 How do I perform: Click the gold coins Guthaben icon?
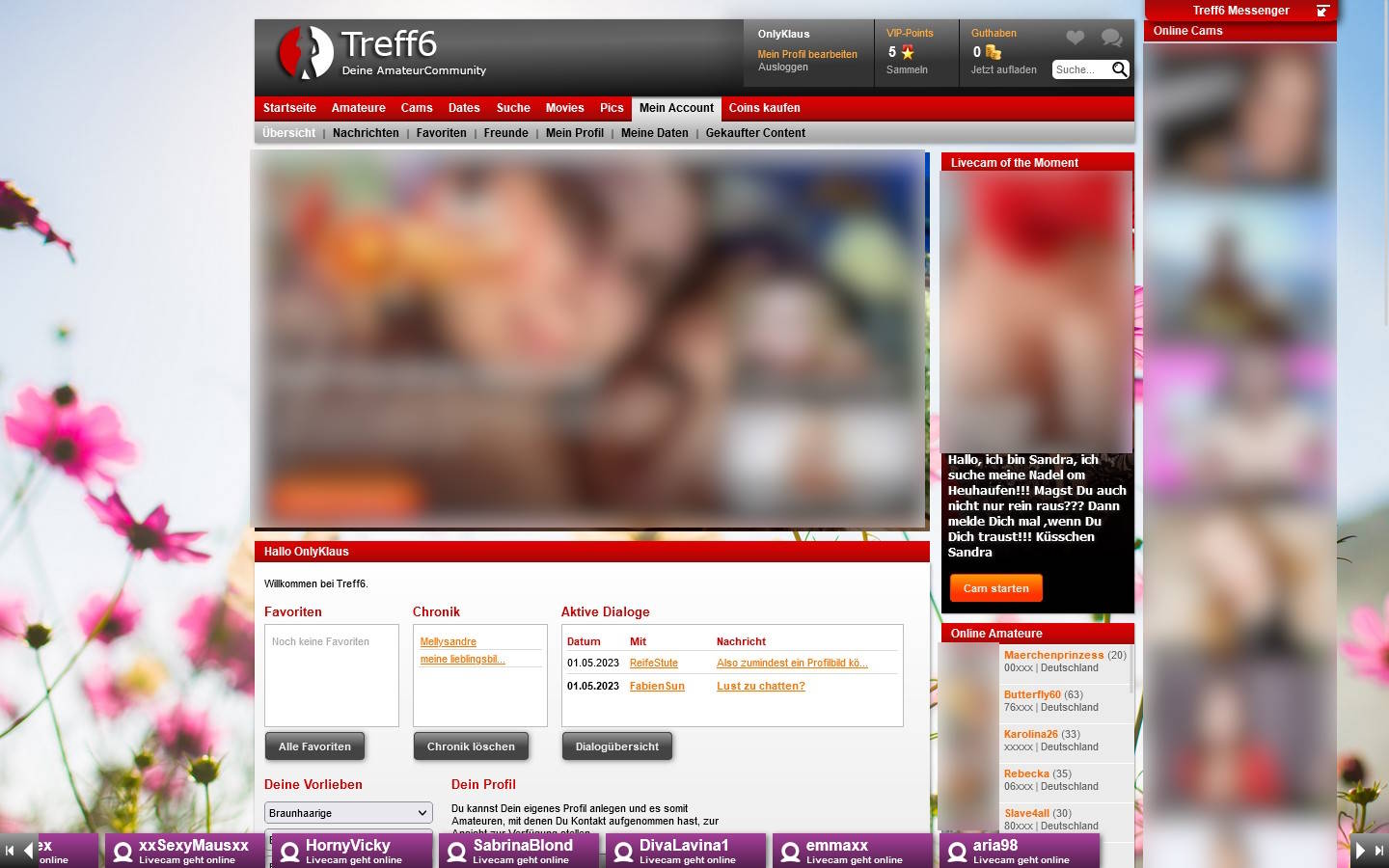click(x=994, y=52)
